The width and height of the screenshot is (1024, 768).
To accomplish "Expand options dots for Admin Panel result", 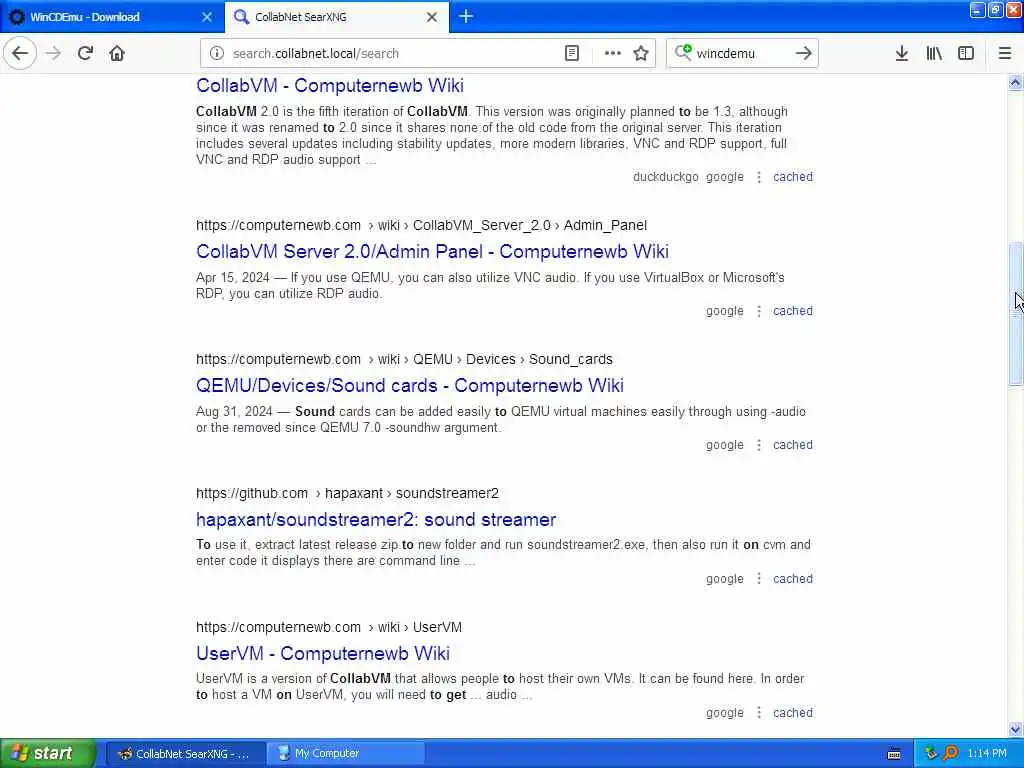I will 759,311.
